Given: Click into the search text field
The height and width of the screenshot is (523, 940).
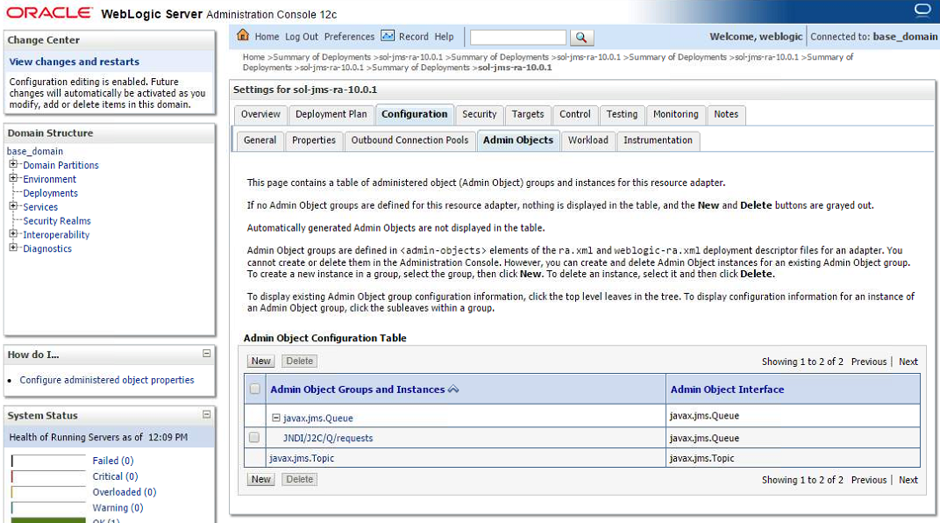Looking at the screenshot, I should [517, 37].
